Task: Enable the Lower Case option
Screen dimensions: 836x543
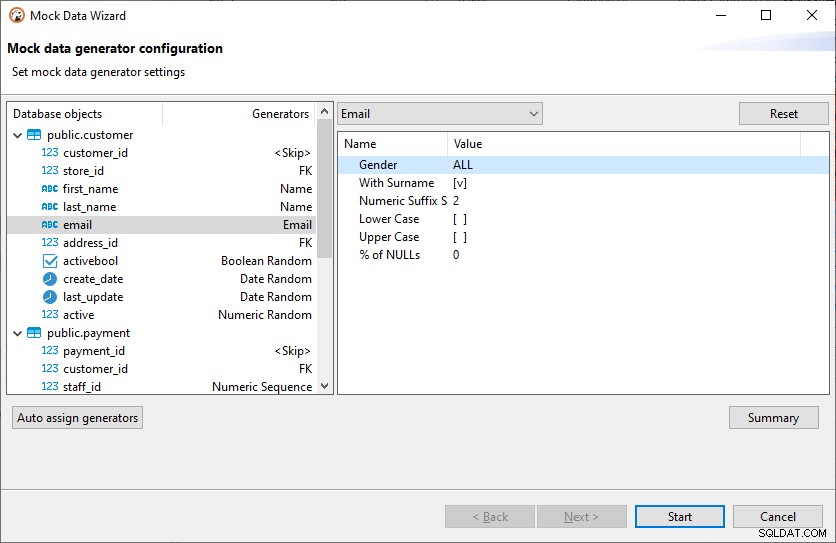Action: point(460,219)
